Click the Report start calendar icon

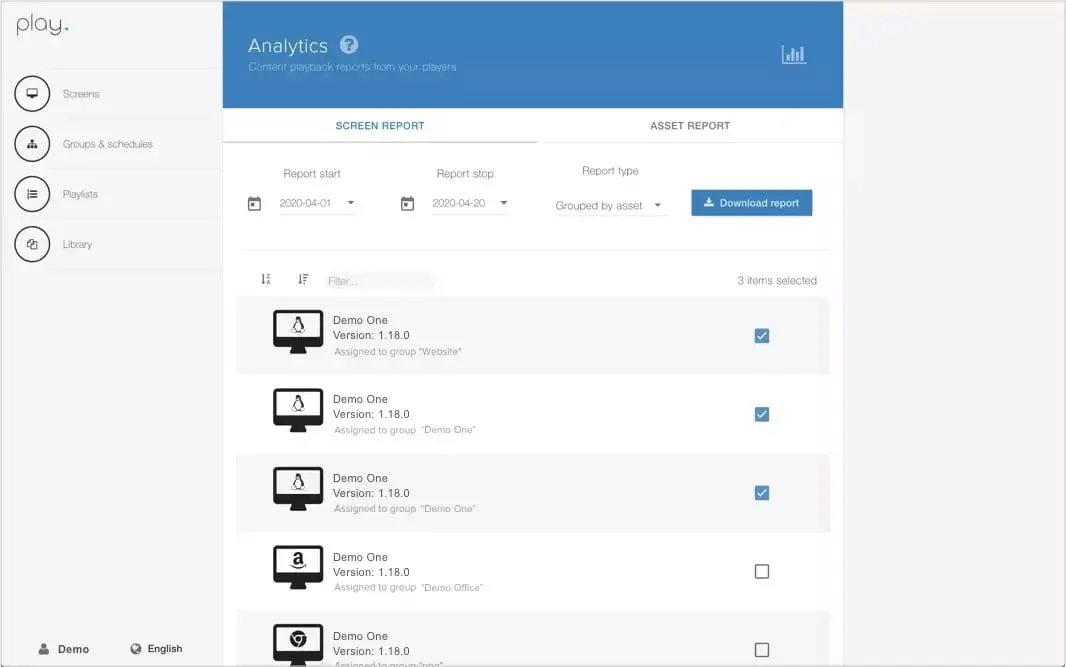click(x=254, y=204)
